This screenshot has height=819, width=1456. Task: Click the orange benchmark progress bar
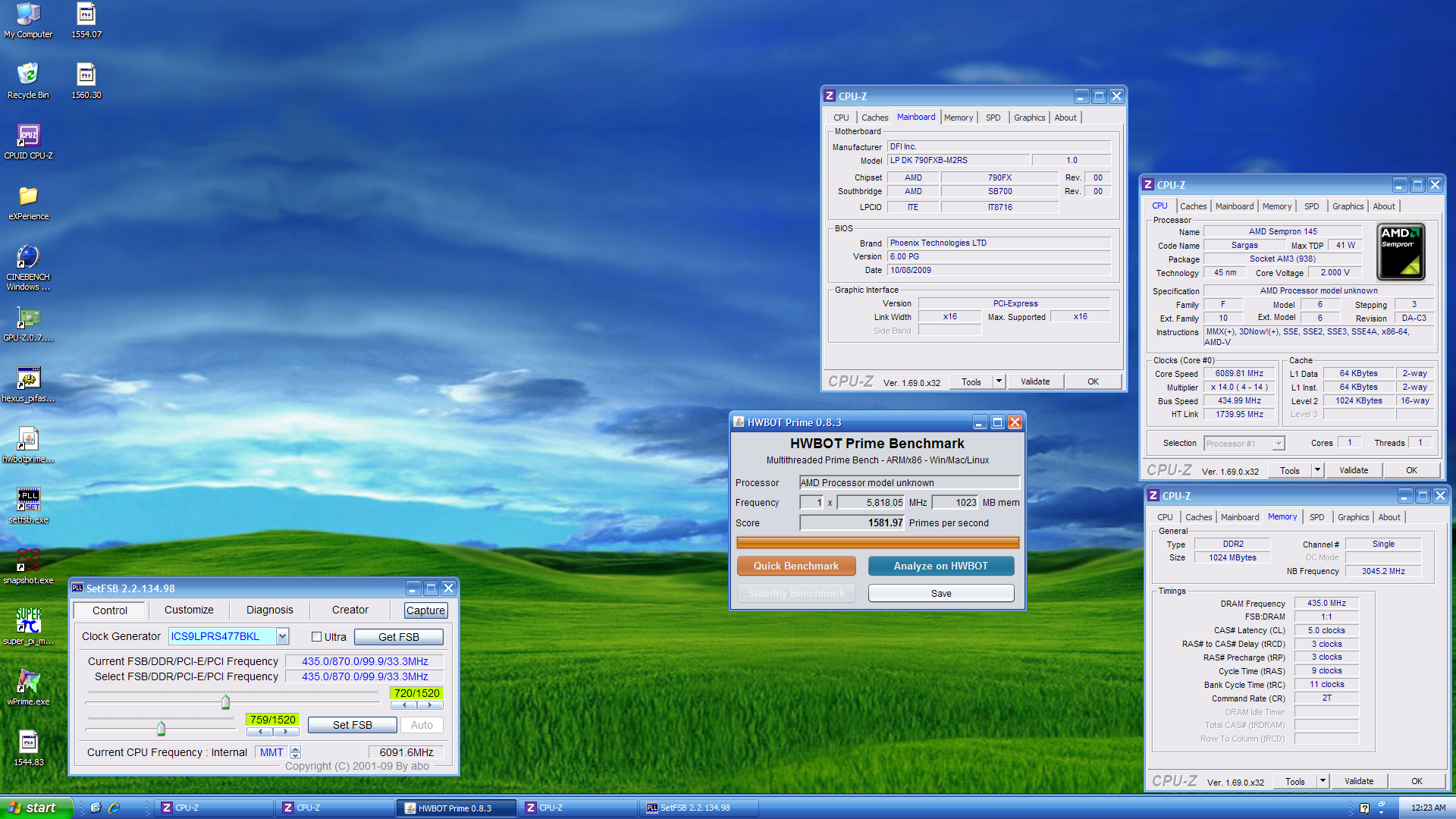(878, 542)
